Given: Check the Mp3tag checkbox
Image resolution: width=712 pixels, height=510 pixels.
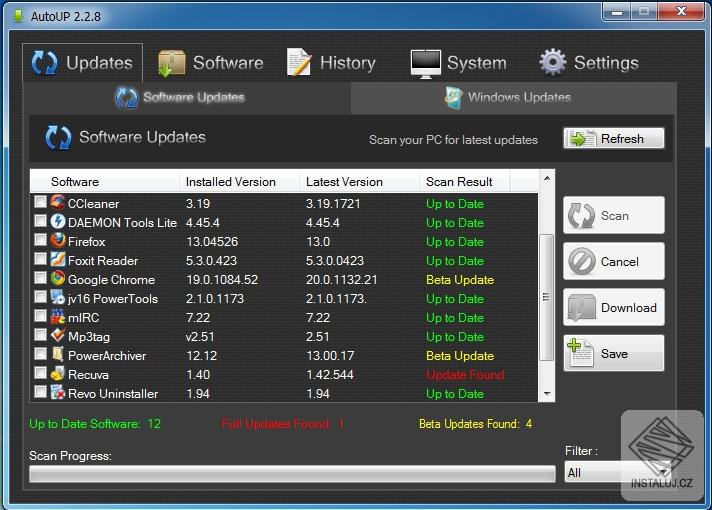Looking at the screenshot, I should (x=40, y=335).
